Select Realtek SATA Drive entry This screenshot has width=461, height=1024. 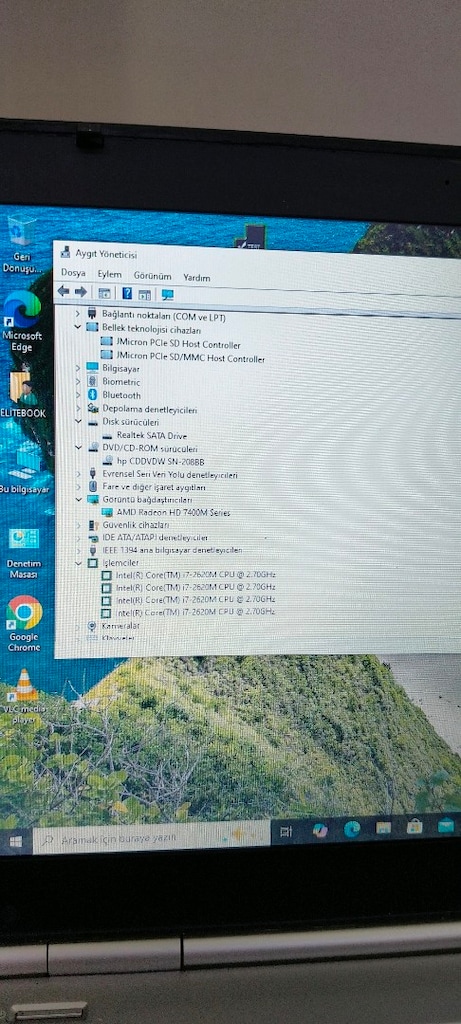(x=151, y=435)
